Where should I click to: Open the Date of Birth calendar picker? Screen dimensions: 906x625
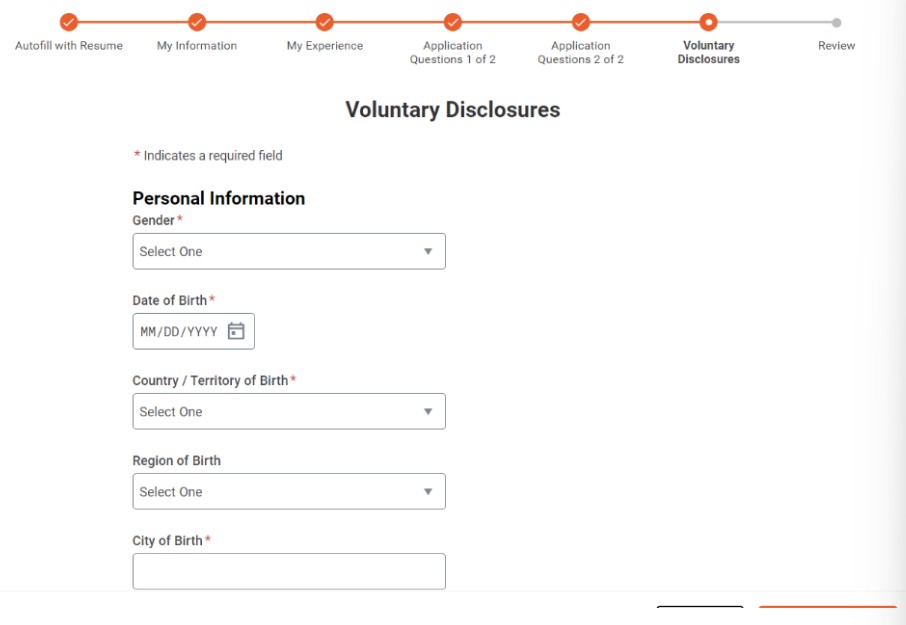[x=236, y=331]
